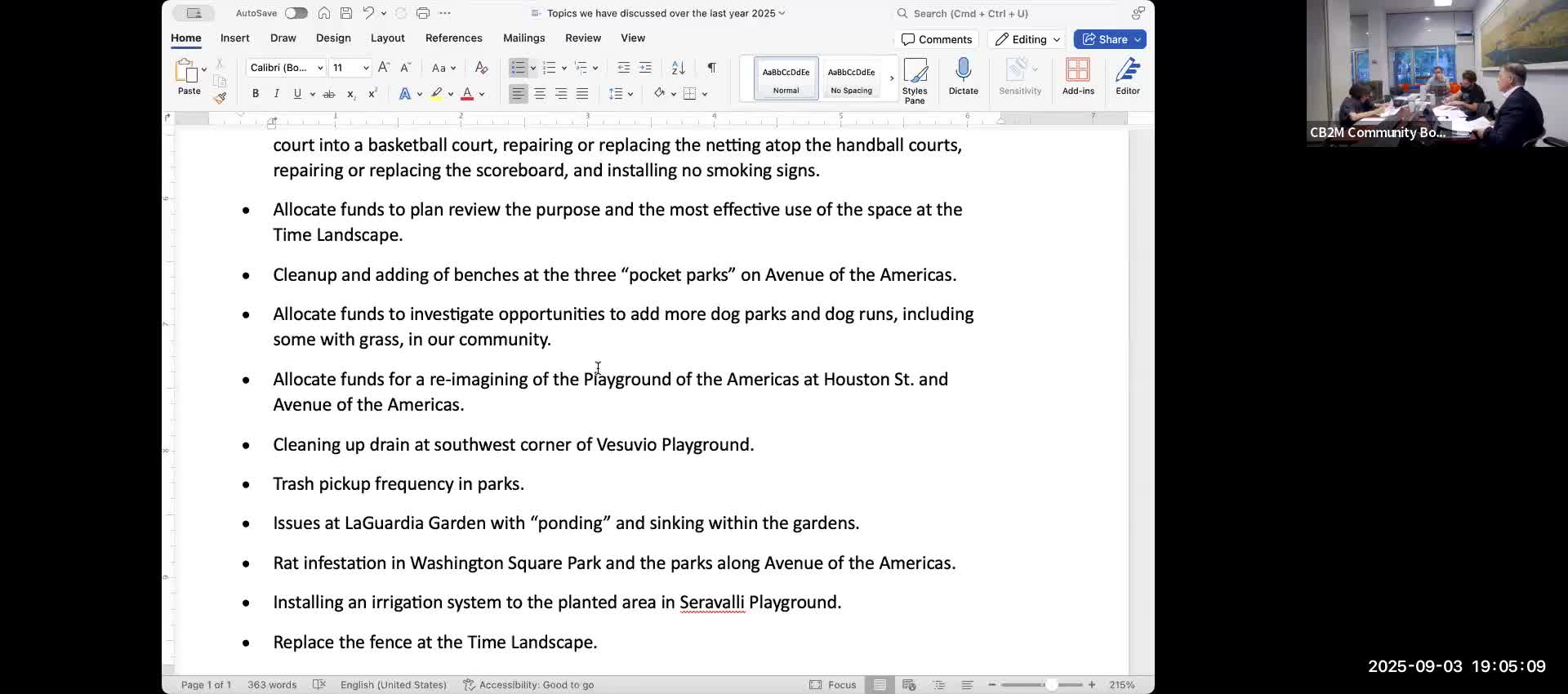Click the Print icon in the title bar
This screenshot has width=1568, height=694.
[x=423, y=13]
